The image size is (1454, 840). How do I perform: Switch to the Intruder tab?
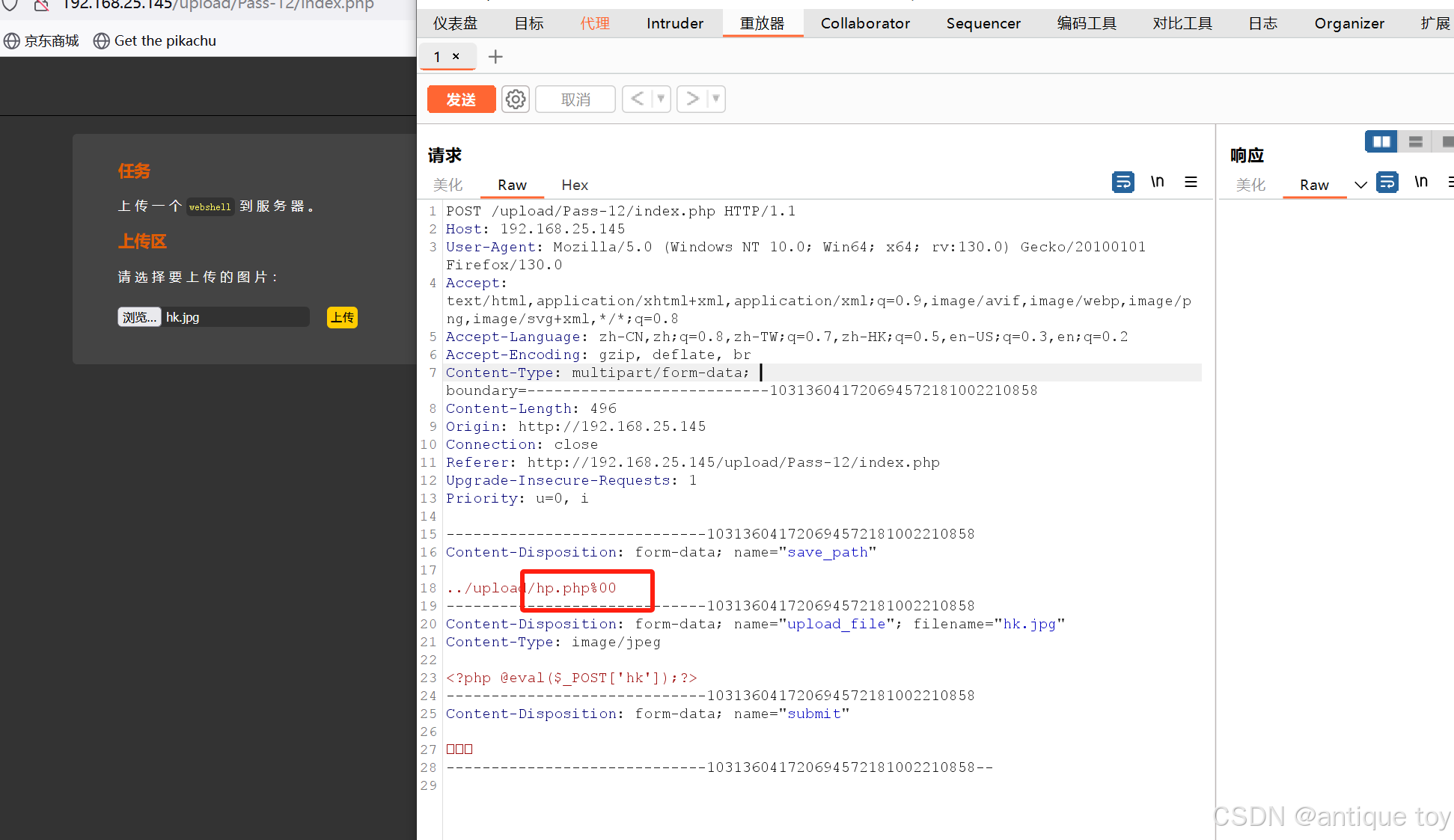click(x=674, y=23)
